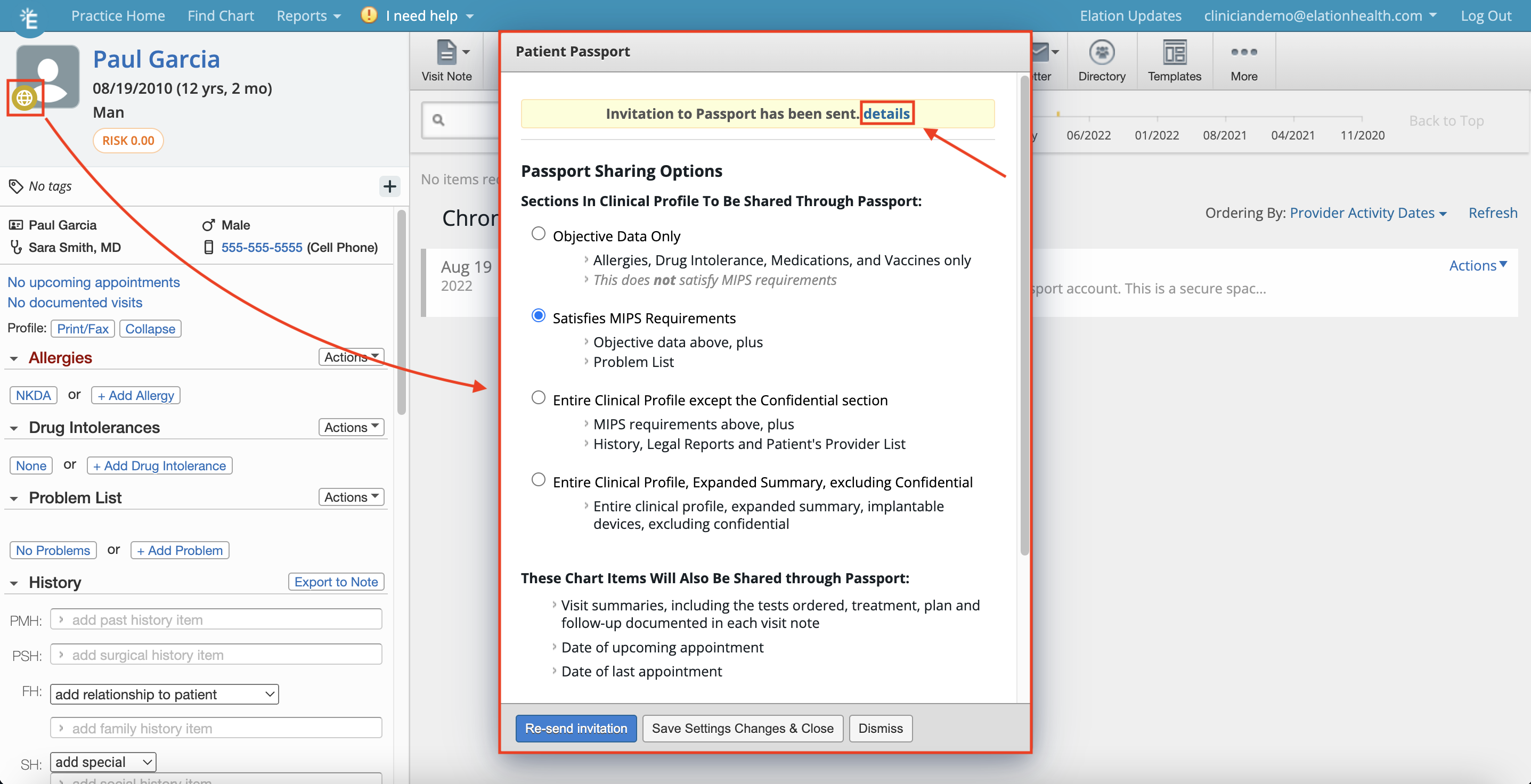Click No documented visits link
Image resolution: width=1531 pixels, height=784 pixels.
75,302
